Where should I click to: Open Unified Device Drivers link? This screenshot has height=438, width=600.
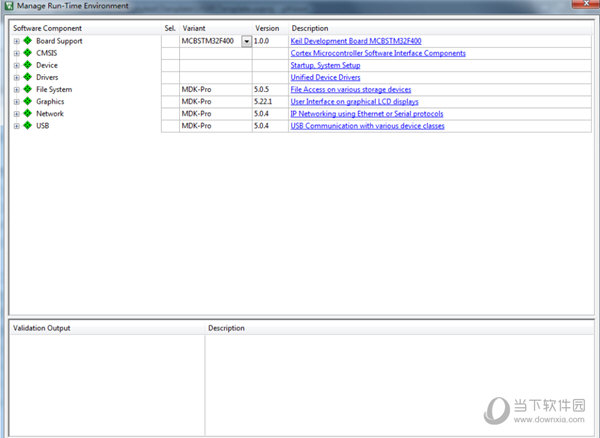[325, 77]
